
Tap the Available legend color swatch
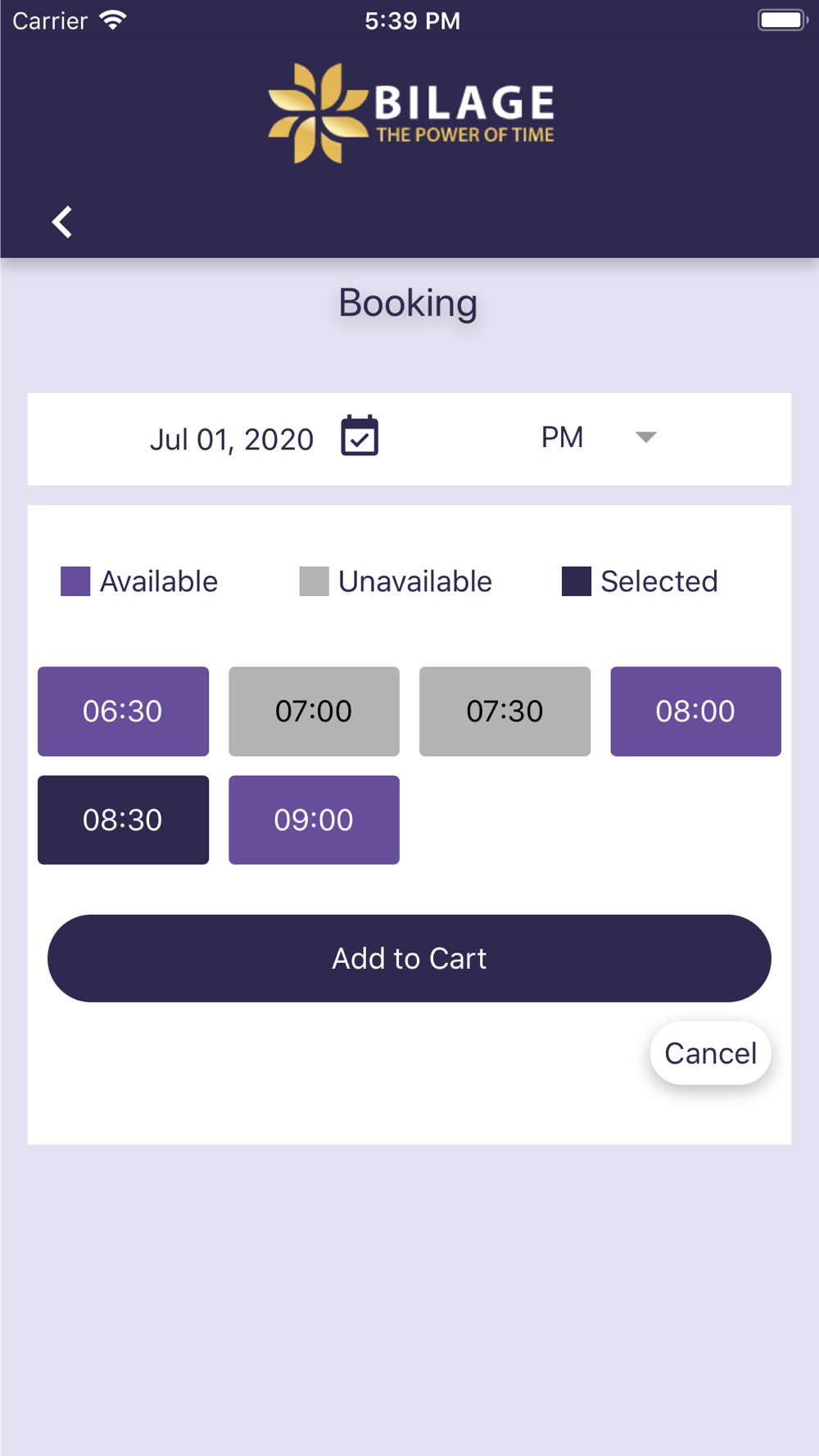click(75, 581)
